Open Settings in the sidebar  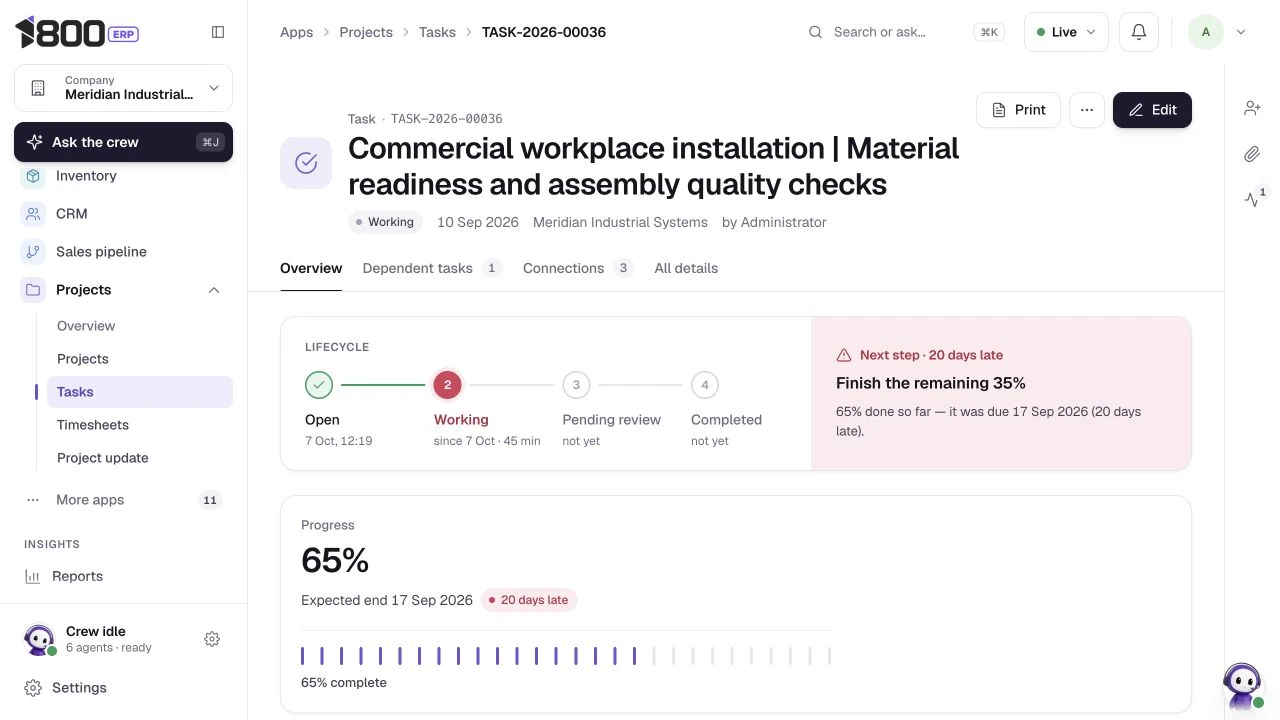[x=124, y=688]
